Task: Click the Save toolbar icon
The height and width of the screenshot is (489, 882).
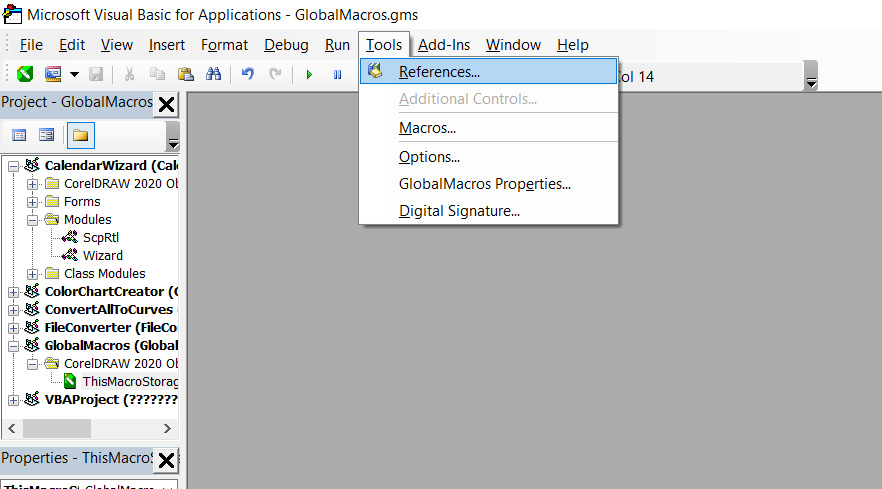Action: (96, 74)
